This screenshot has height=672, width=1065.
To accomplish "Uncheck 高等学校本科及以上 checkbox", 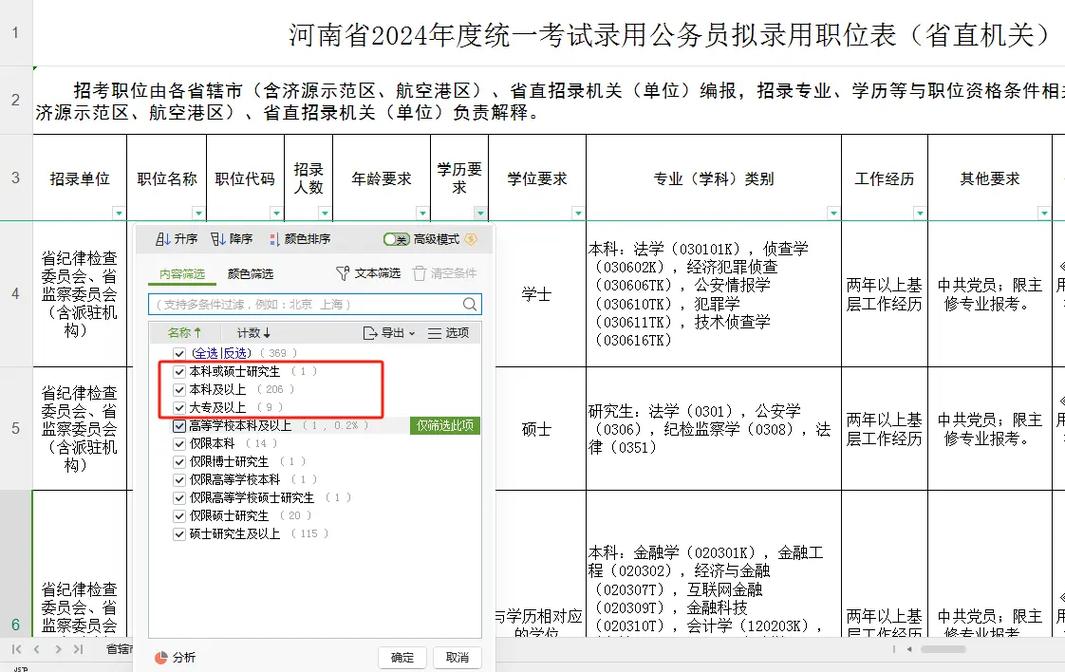I will (179, 426).
